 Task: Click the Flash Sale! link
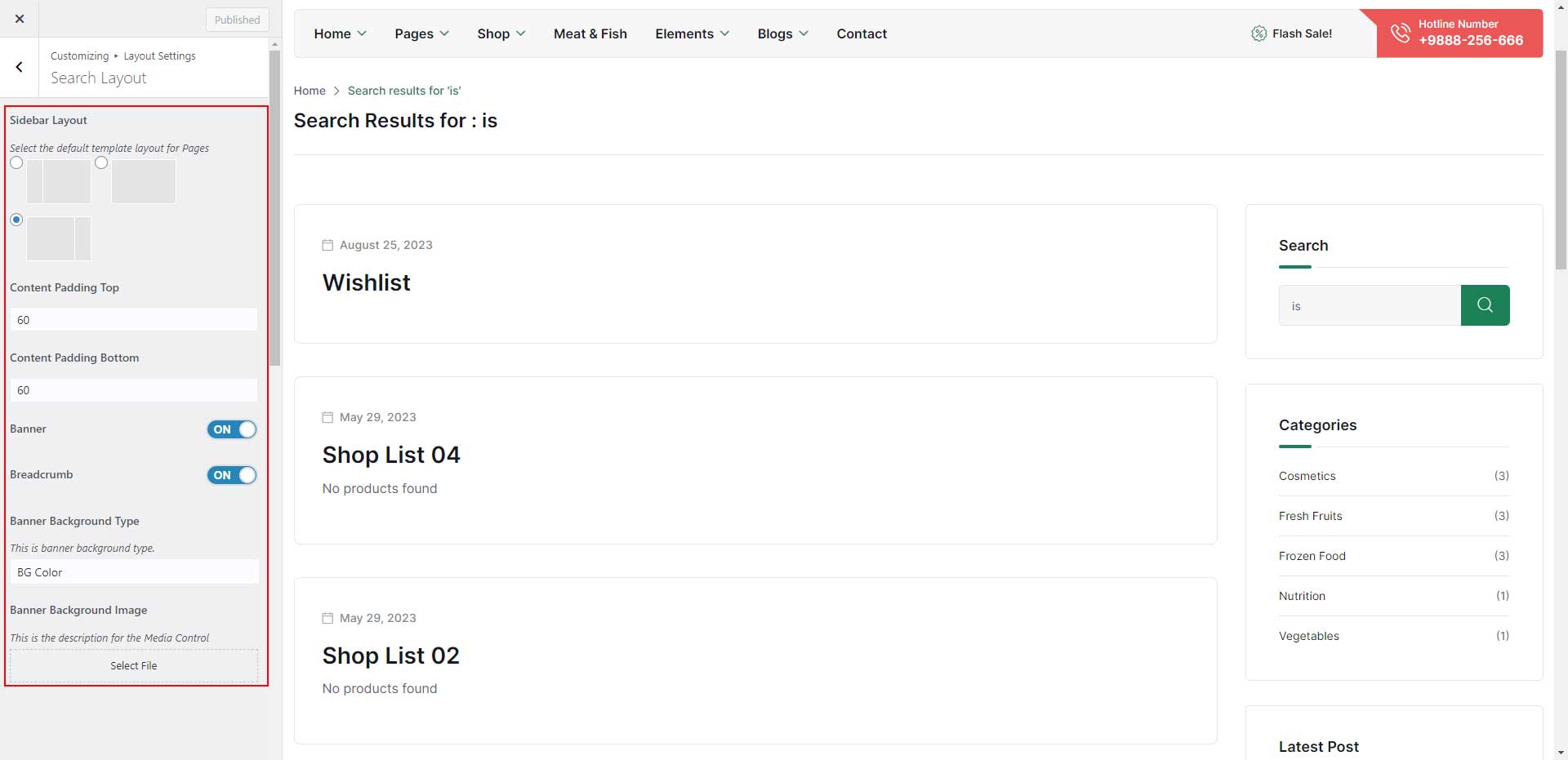coord(1302,33)
